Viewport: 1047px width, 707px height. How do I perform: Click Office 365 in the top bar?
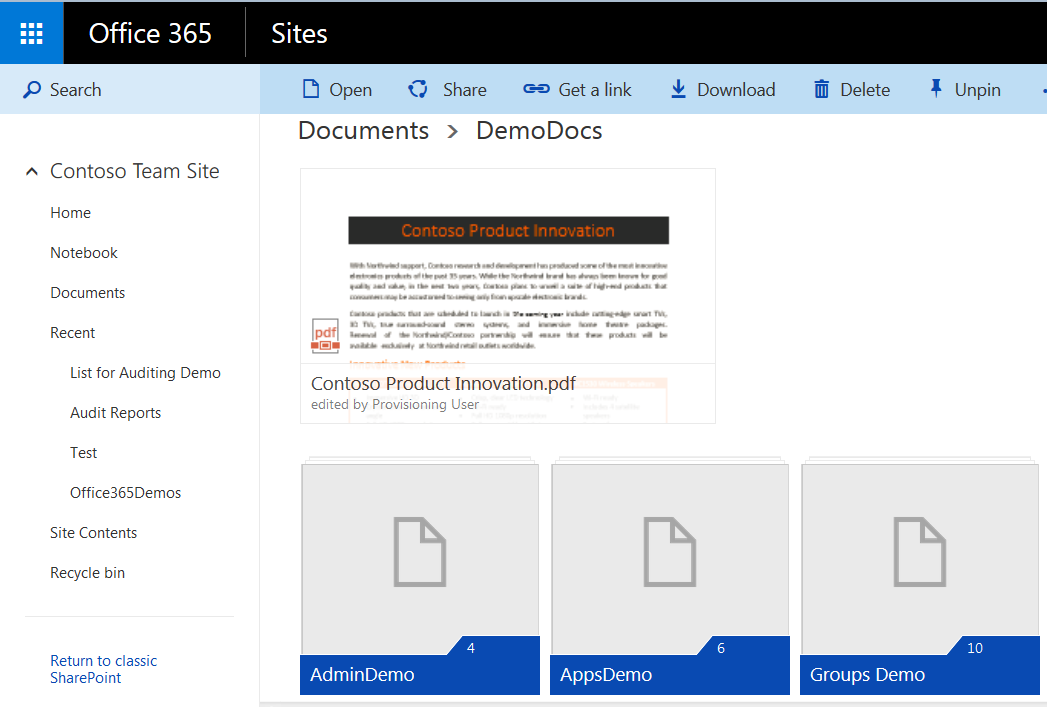tap(150, 33)
